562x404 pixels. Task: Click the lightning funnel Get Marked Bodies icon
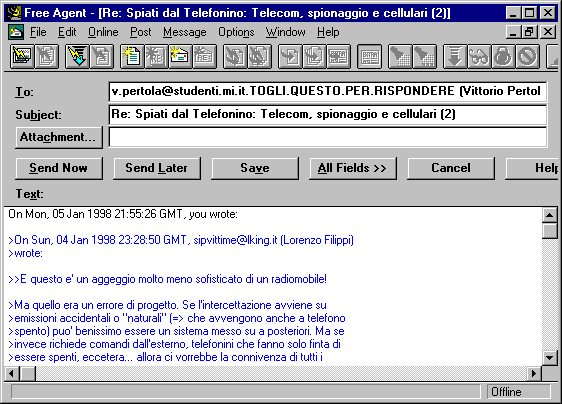[x=77, y=56]
